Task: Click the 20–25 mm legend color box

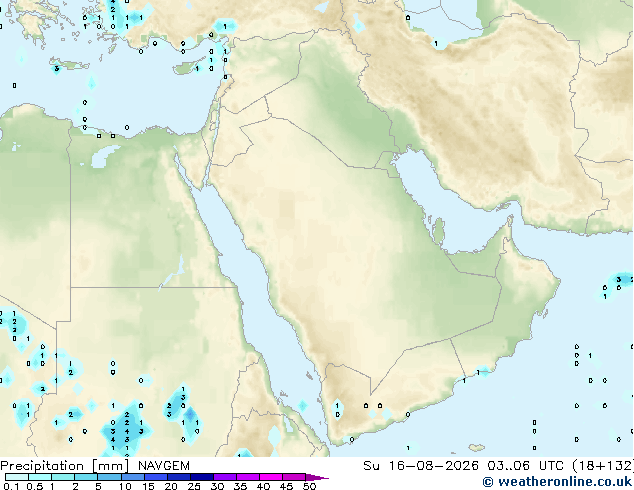Action: click(179, 477)
